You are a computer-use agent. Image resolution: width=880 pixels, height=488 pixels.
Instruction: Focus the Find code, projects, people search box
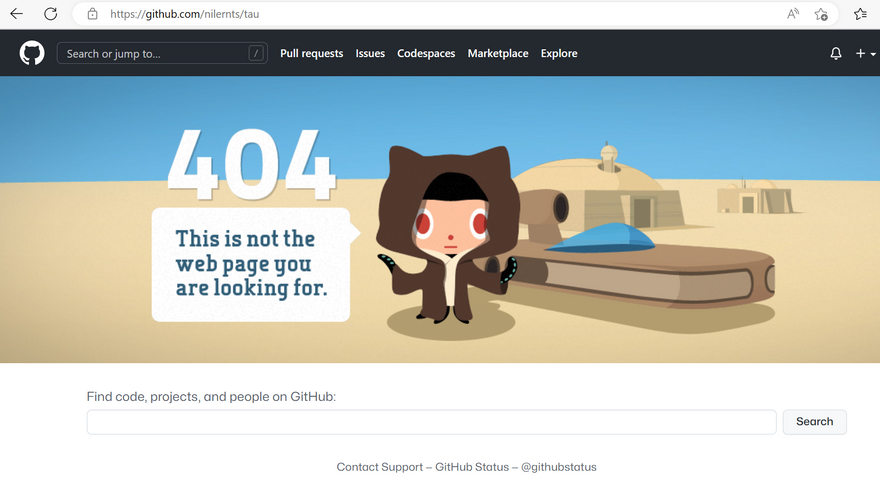(x=431, y=422)
